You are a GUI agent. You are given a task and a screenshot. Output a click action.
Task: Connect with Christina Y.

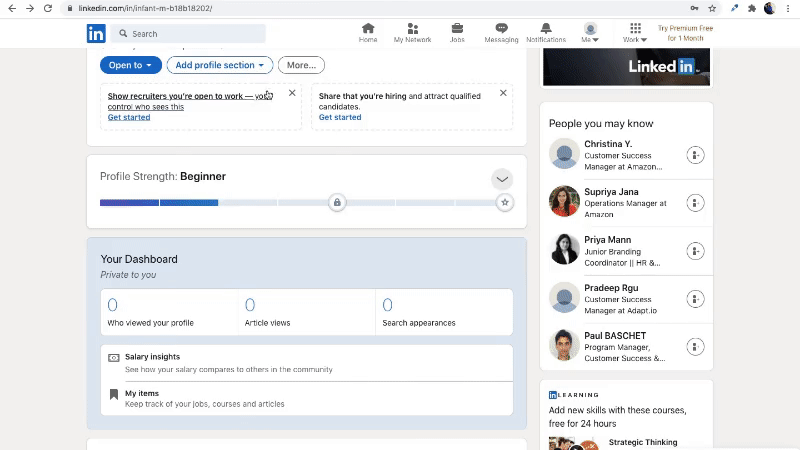[x=695, y=155]
